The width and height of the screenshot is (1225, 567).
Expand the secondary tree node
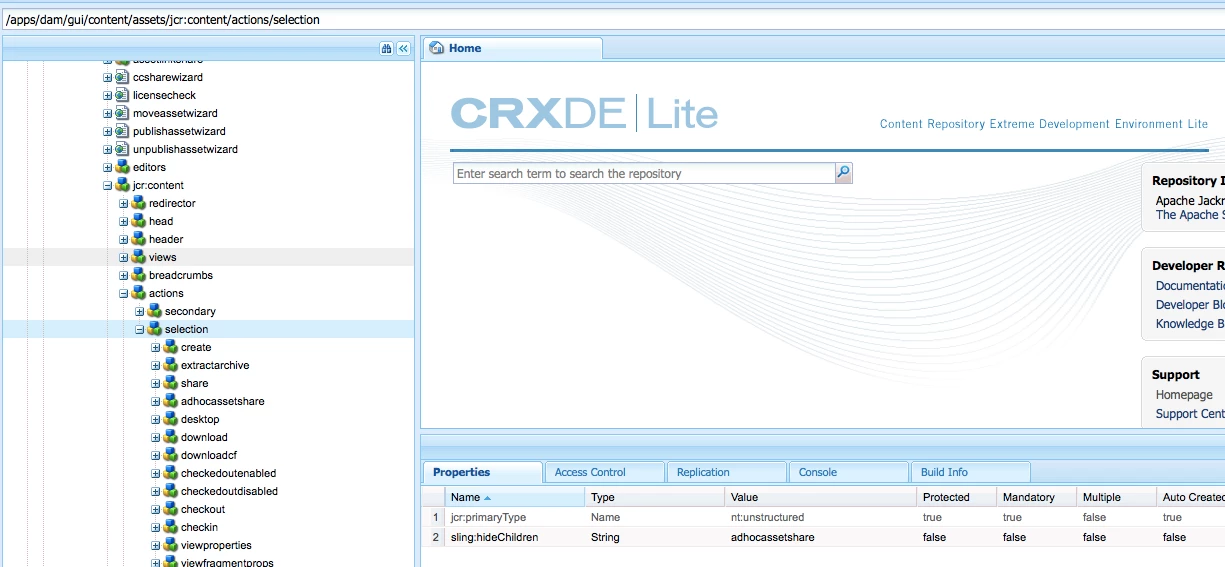[140, 311]
